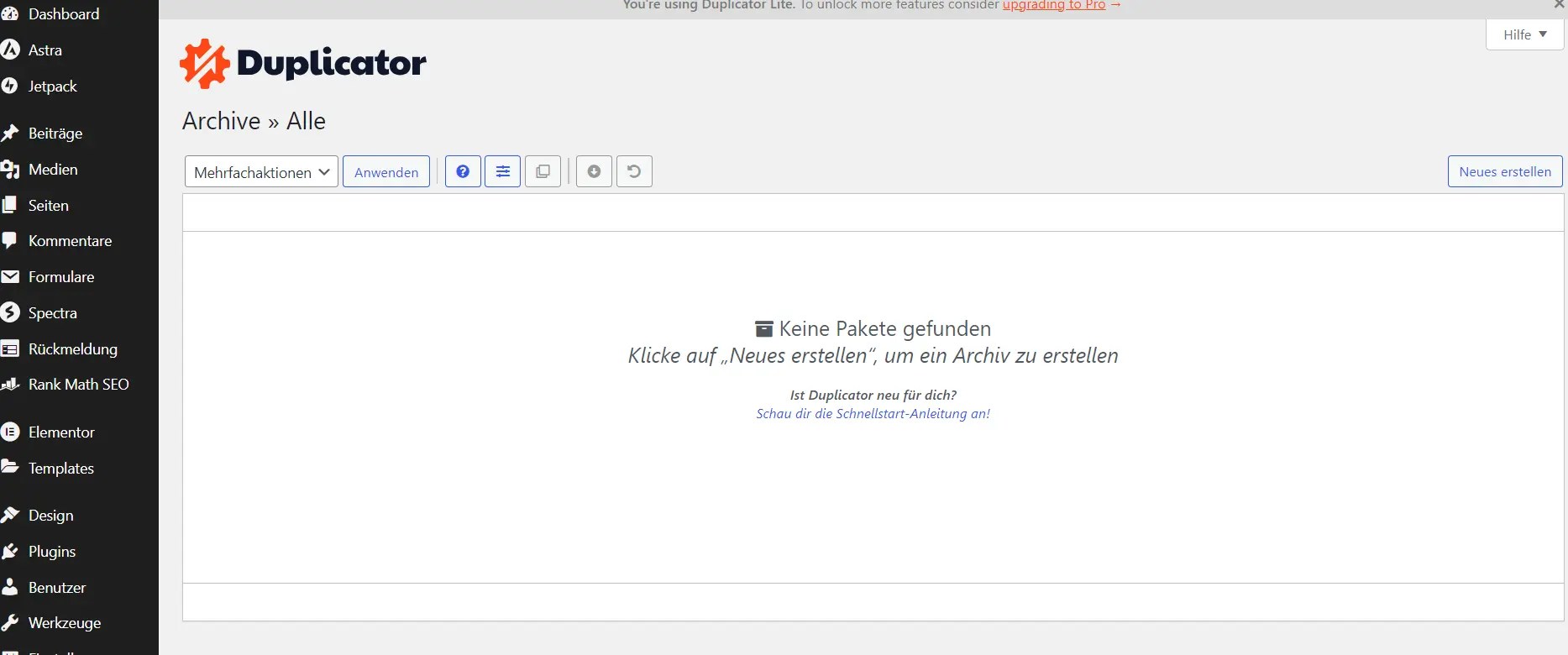Click the Kommentare speech bubble icon
The width and height of the screenshot is (1568, 655).
(x=9, y=241)
